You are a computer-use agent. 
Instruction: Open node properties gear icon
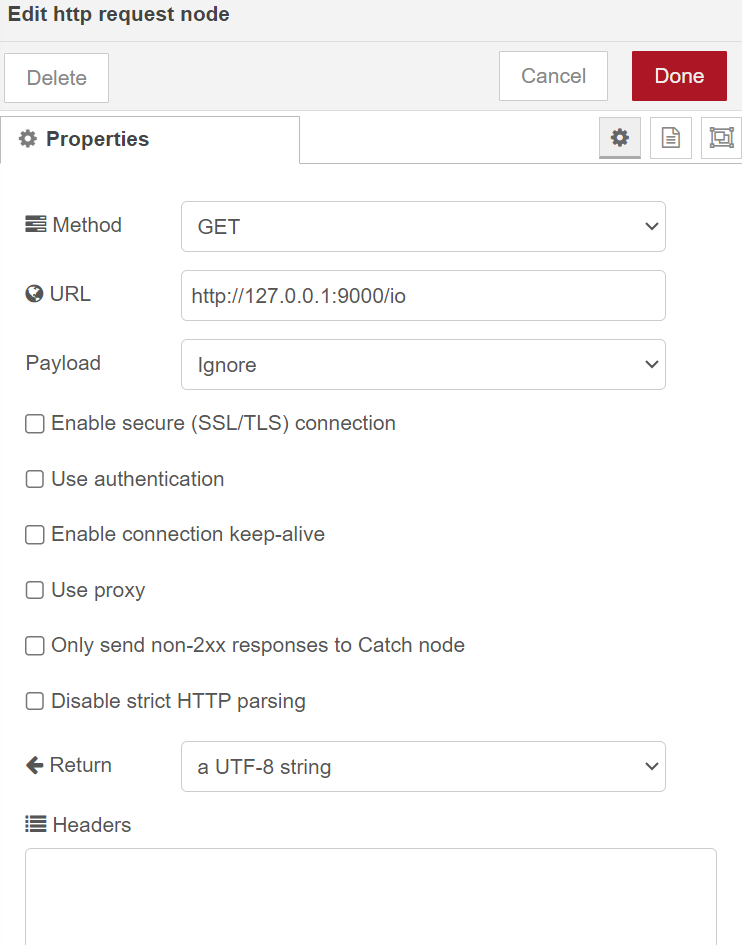pyautogui.click(x=620, y=138)
